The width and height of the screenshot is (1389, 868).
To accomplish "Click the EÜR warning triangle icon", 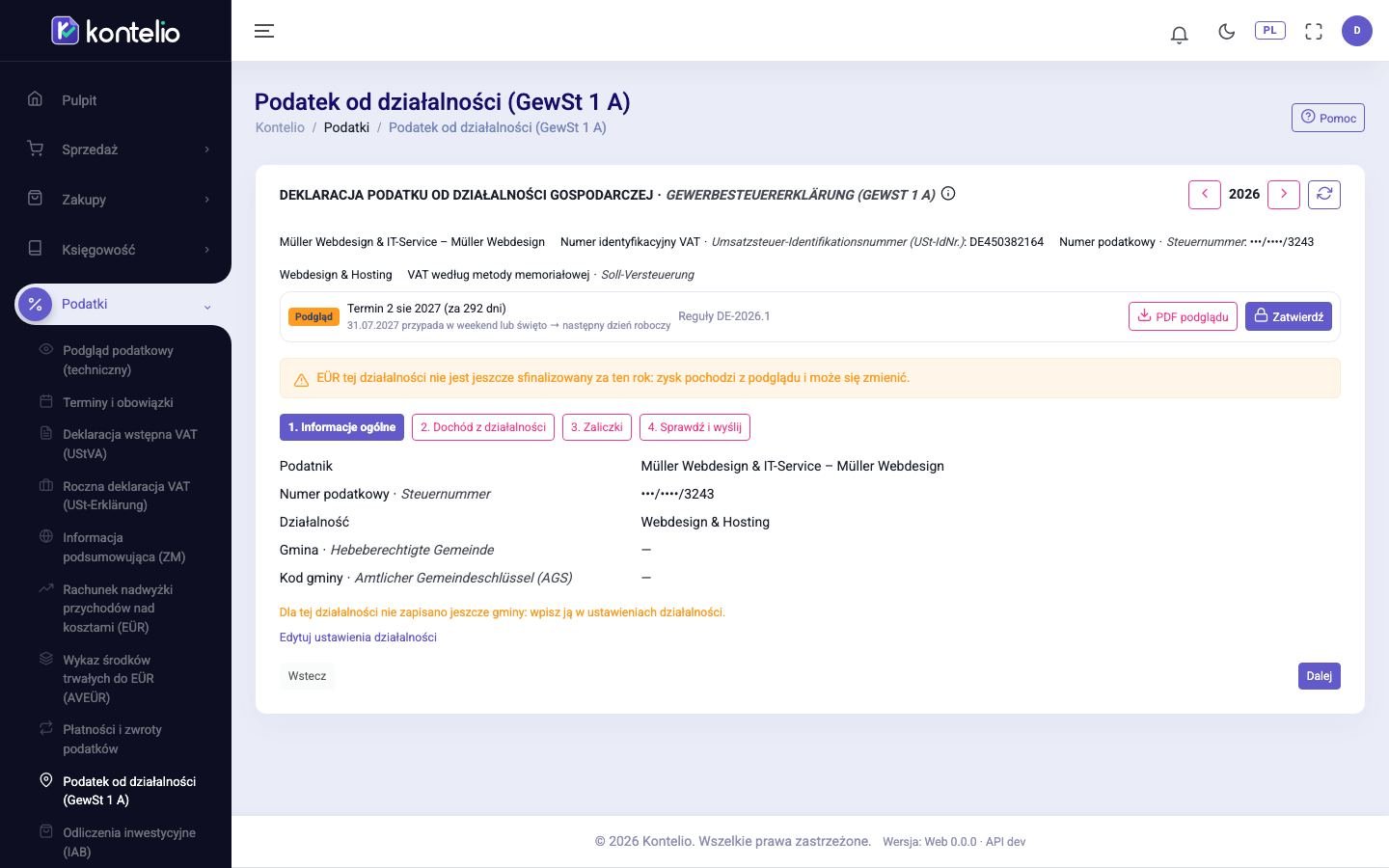I will [301, 379].
